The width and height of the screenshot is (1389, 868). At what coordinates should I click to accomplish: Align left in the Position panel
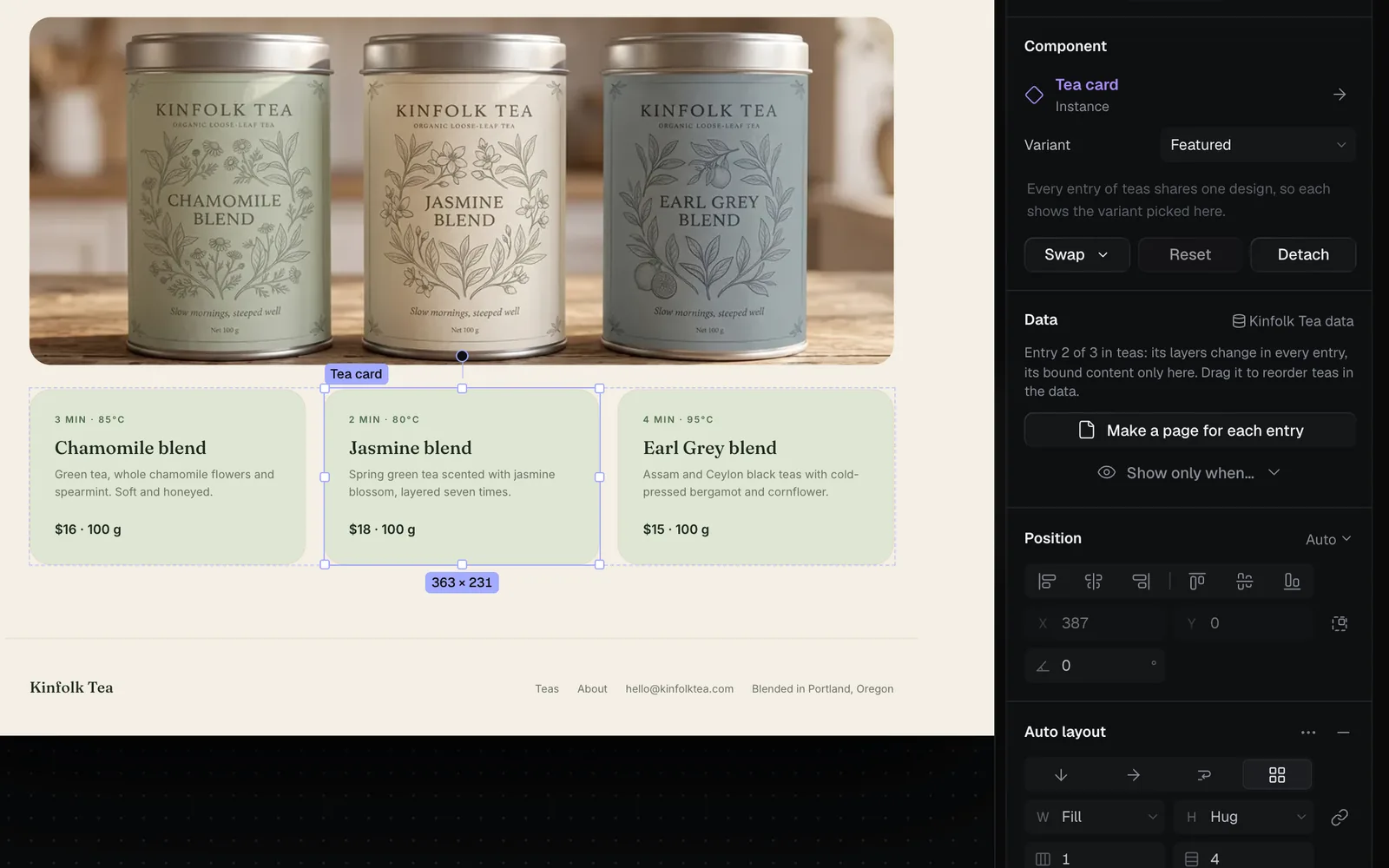coord(1047,582)
